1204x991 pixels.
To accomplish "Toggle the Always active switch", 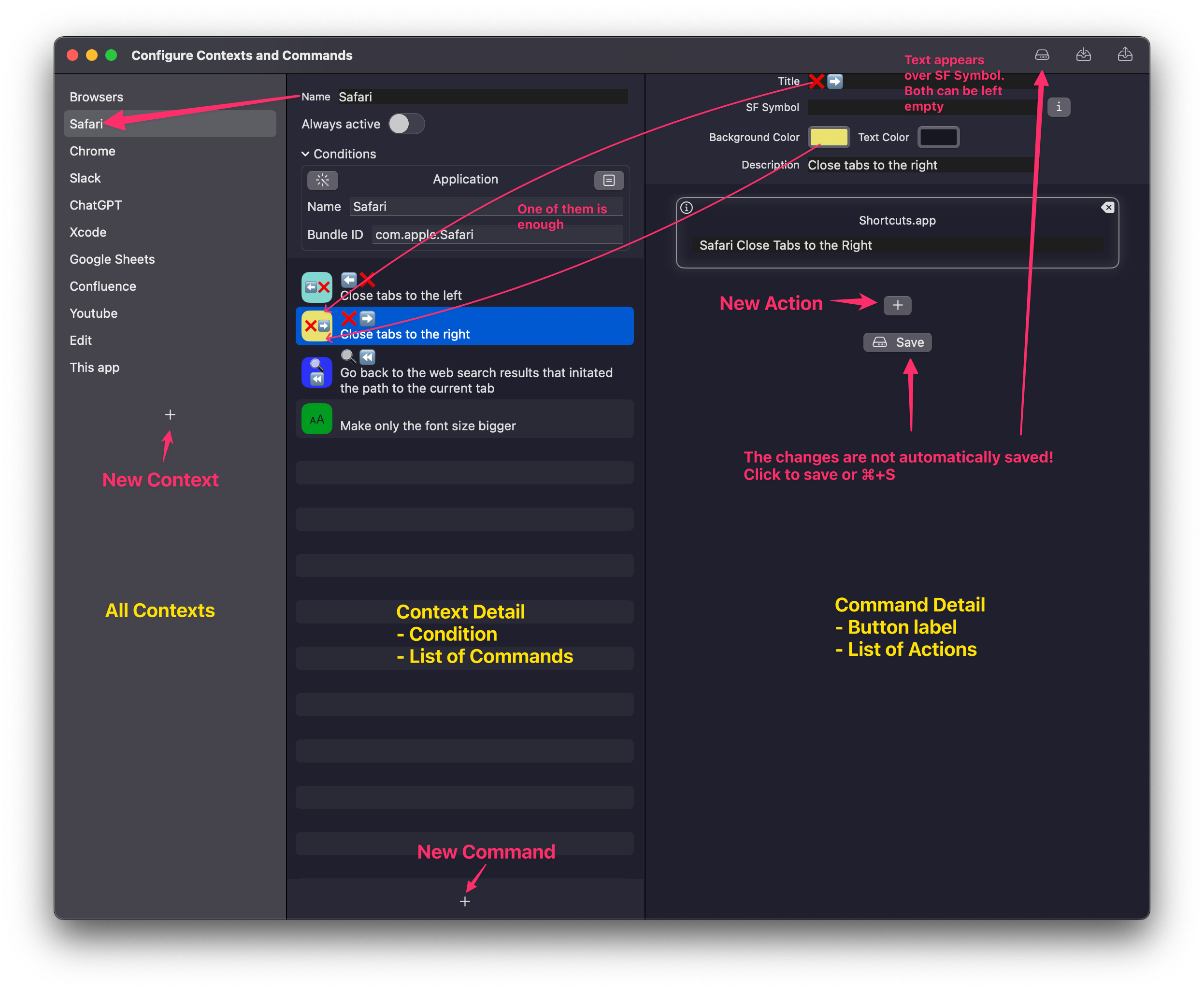I will [407, 124].
